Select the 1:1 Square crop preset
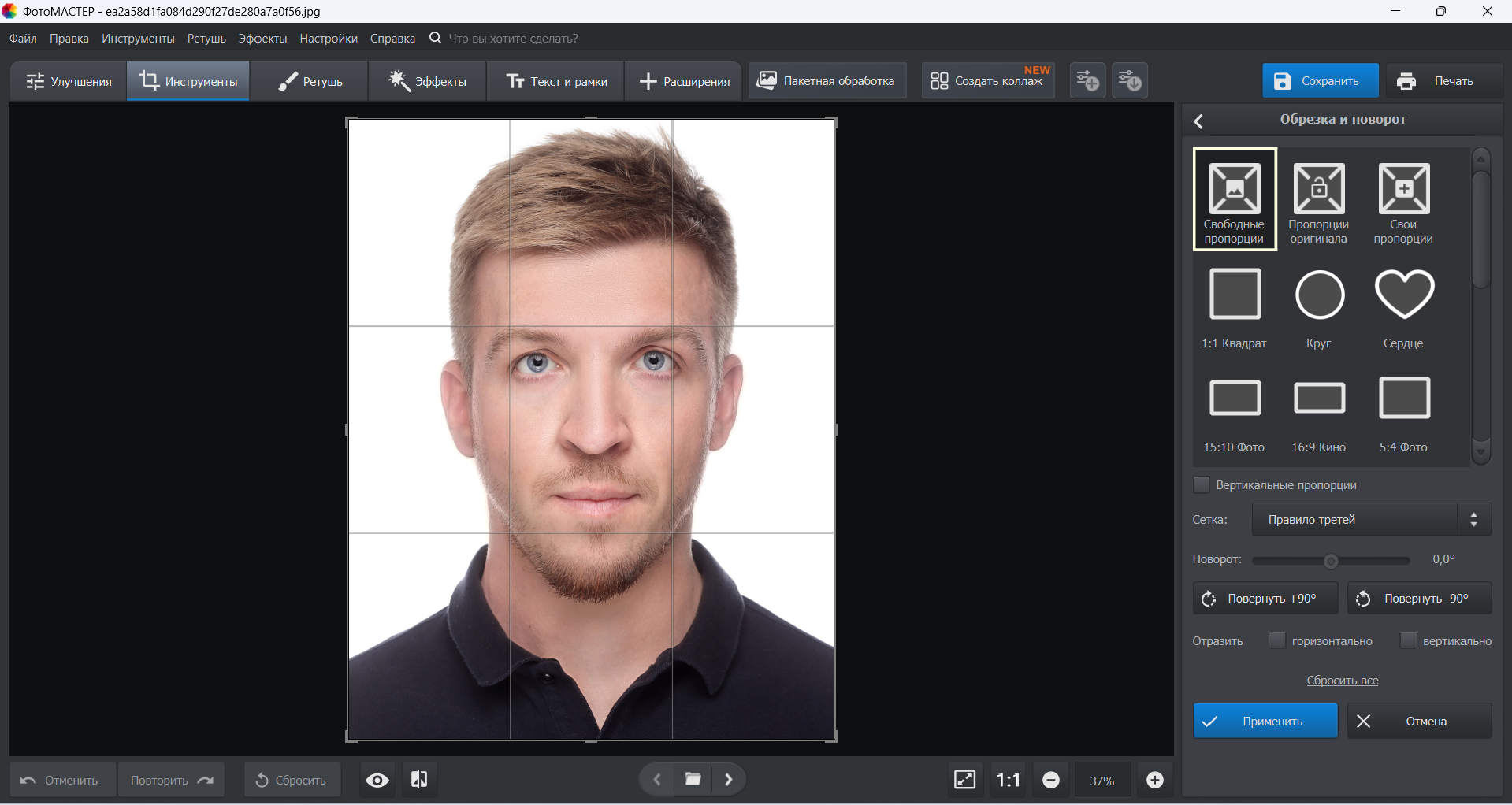The height and width of the screenshot is (805, 1512). coord(1235,295)
